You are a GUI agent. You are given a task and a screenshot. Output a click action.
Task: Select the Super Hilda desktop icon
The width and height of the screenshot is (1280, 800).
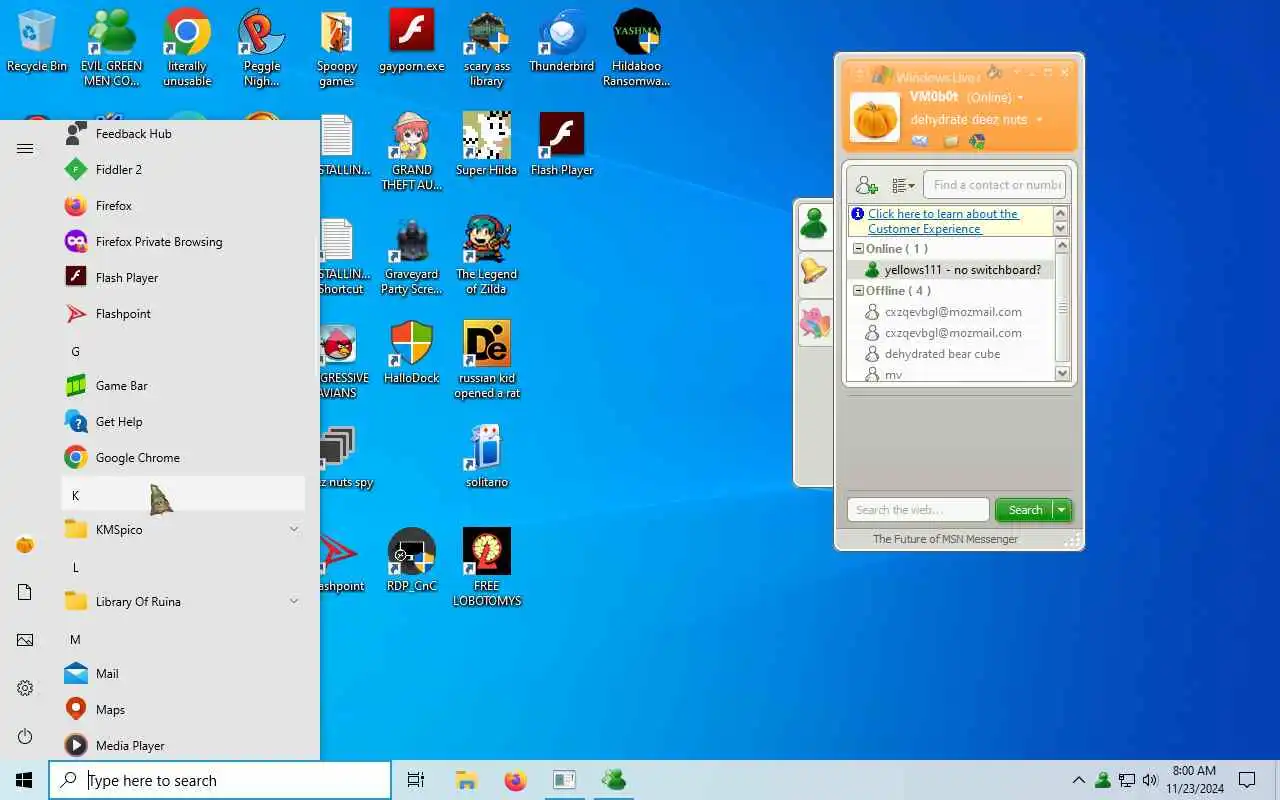click(x=487, y=145)
